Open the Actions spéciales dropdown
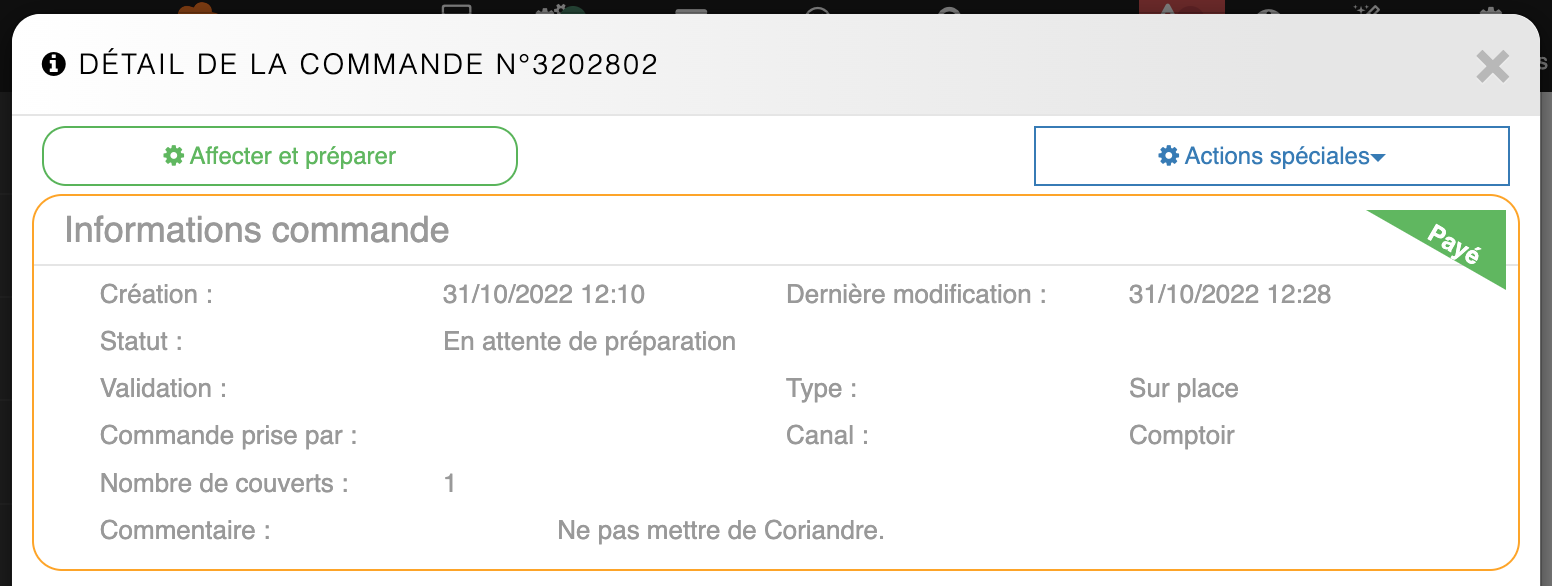Screen dimensions: 1552x586 pos(1271,156)
